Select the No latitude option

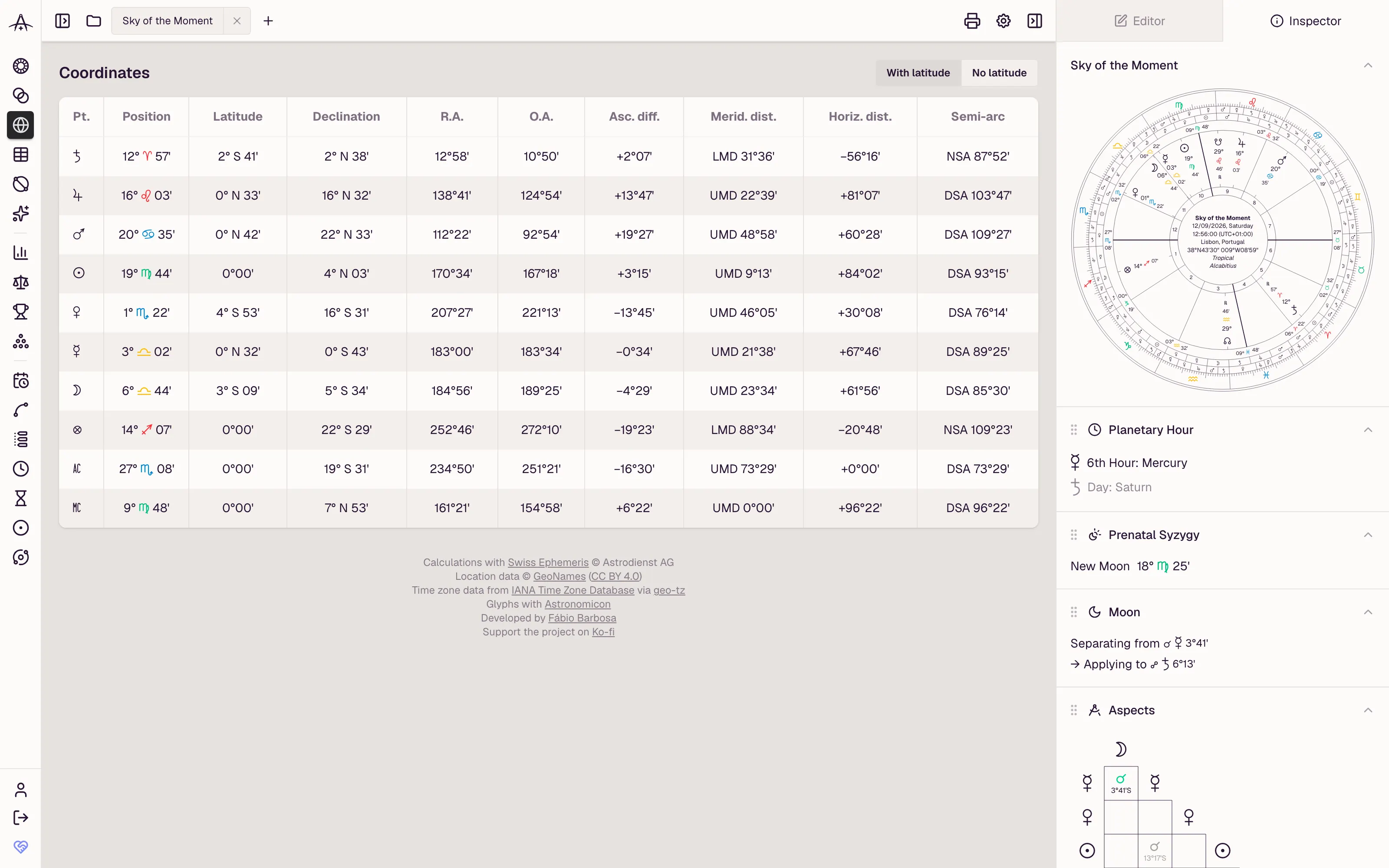999,73
